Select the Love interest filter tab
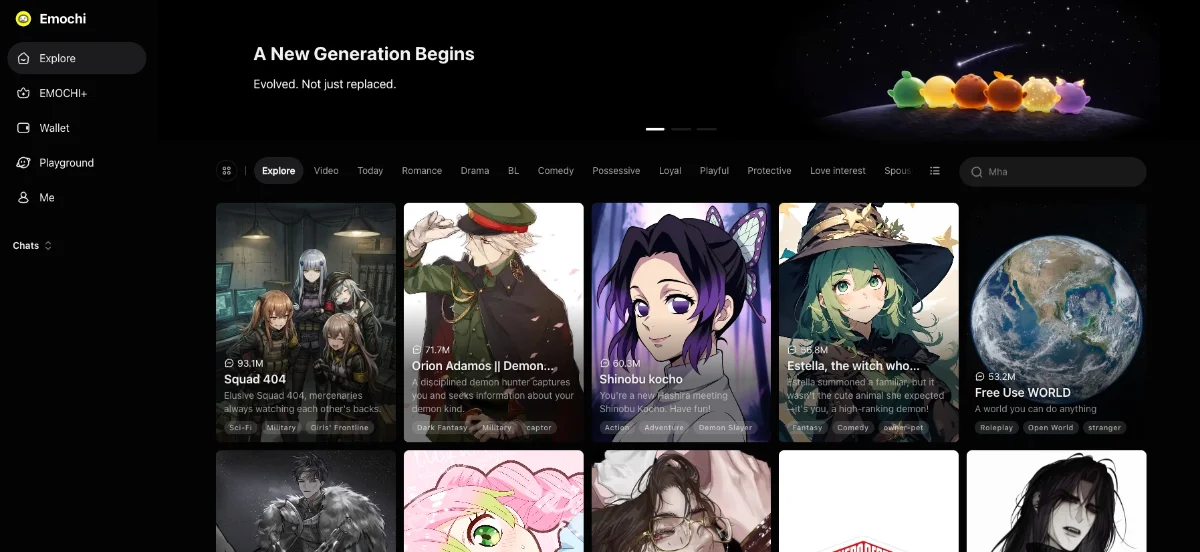The width and height of the screenshot is (1200, 552). coord(838,171)
